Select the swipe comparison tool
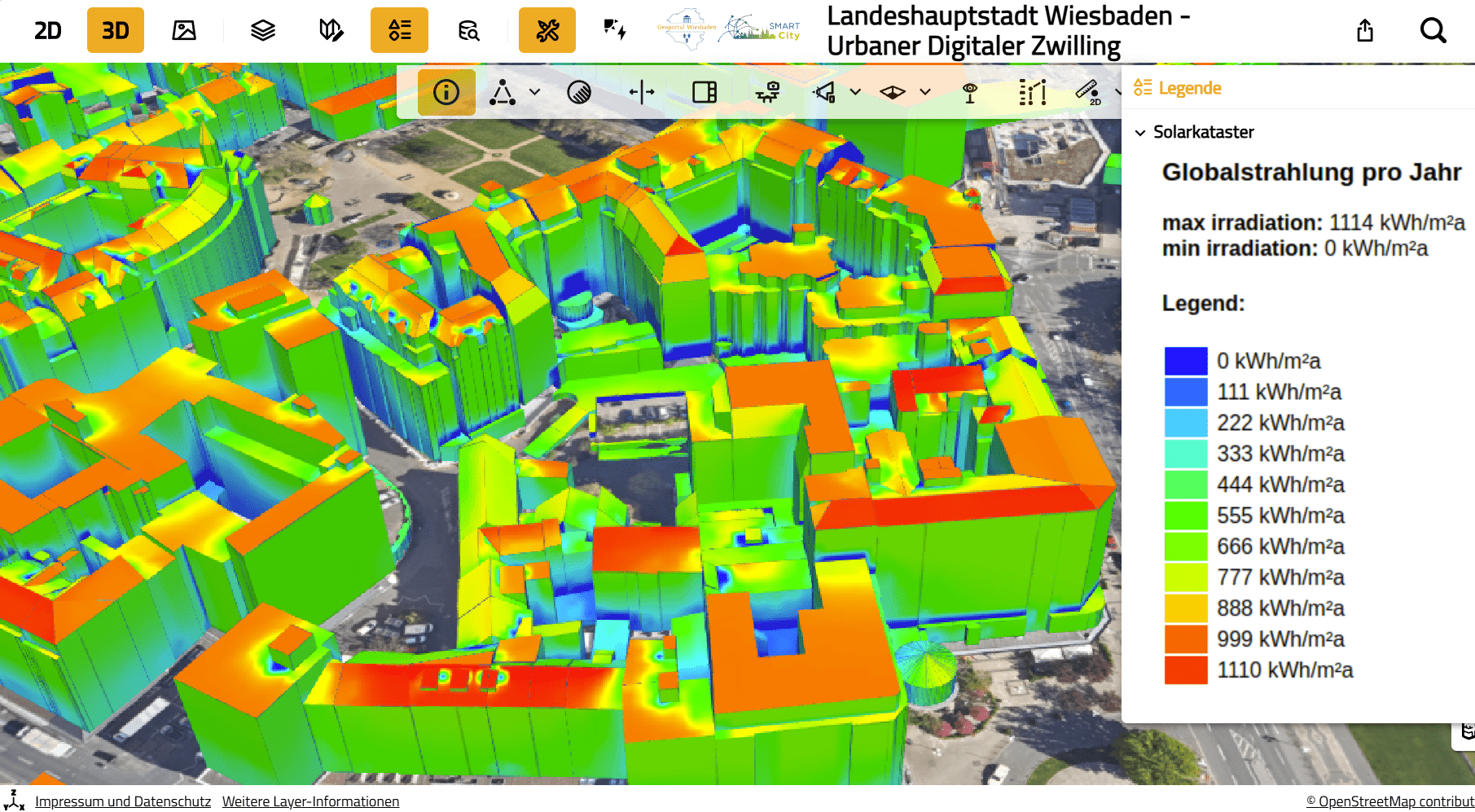The image size is (1475, 812). click(x=641, y=92)
